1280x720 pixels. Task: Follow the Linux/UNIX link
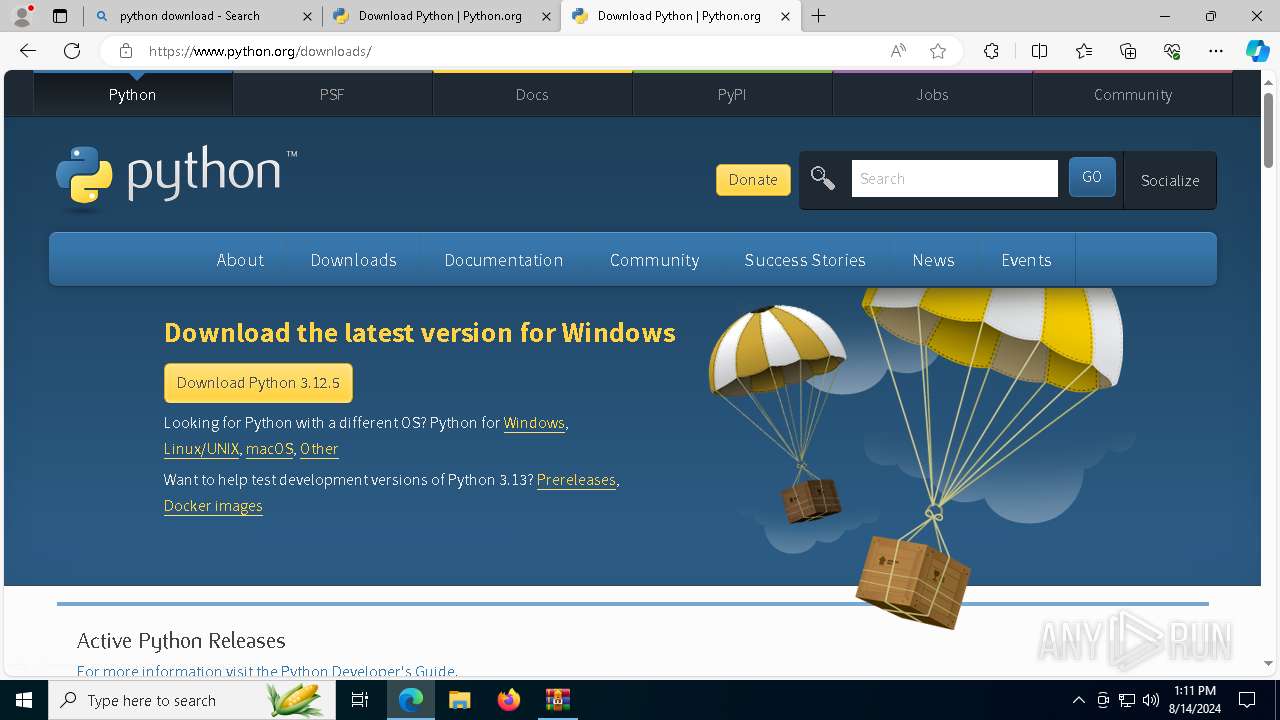point(201,449)
